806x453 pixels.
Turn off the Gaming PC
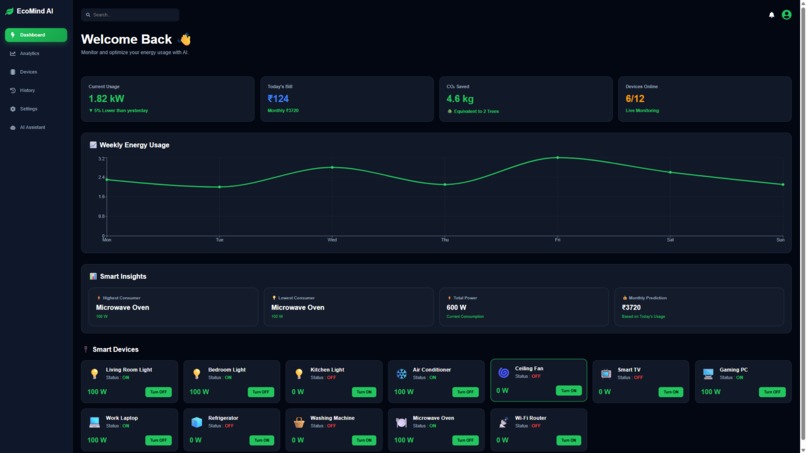tap(772, 392)
